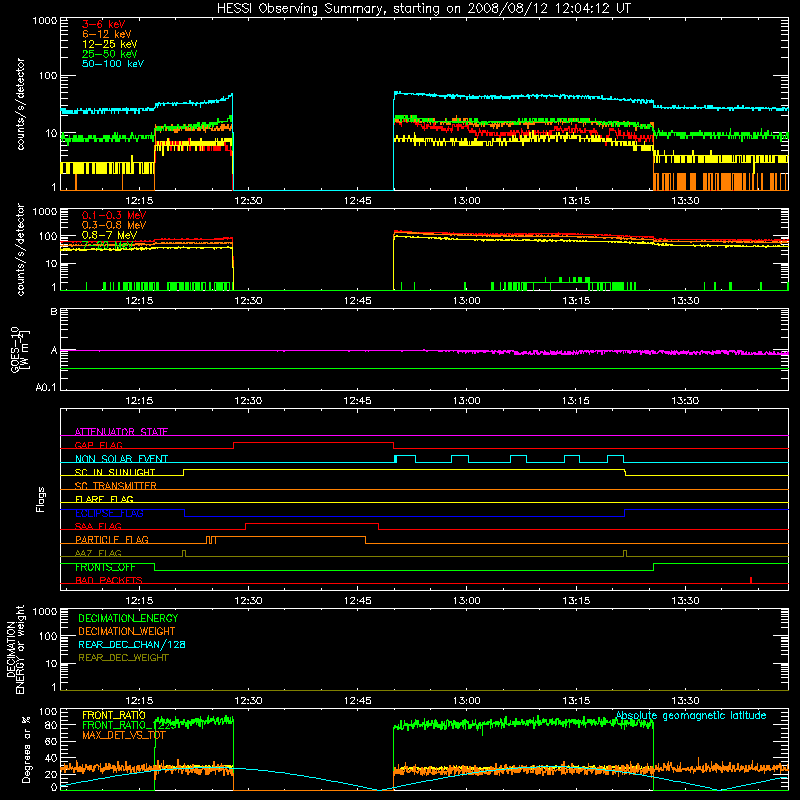This screenshot has height=800, width=800.
Task: Click the FRONT_RATIO legend label
Action: 114,715
